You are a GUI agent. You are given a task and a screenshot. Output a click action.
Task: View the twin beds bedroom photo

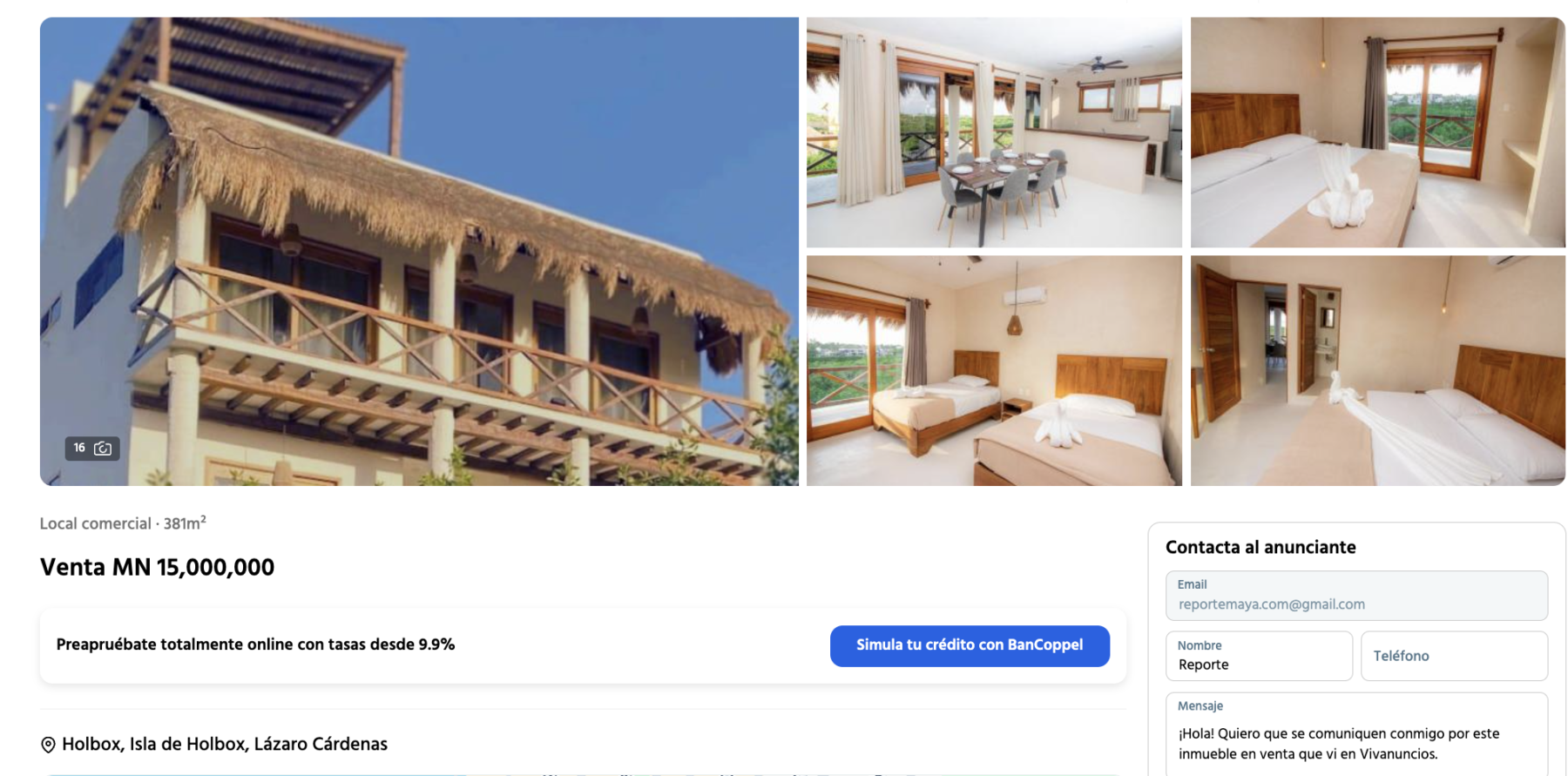coord(994,371)
